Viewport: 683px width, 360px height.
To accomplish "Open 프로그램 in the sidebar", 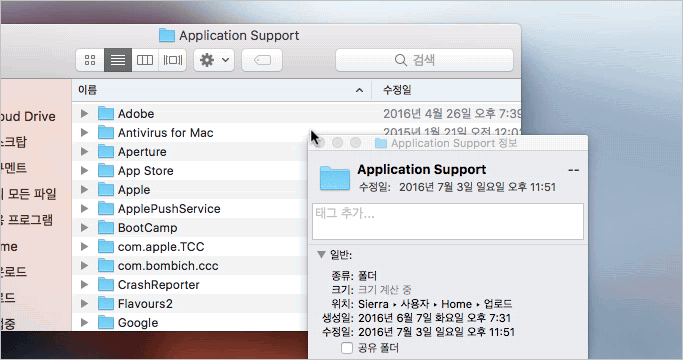I will pos(27,219).
